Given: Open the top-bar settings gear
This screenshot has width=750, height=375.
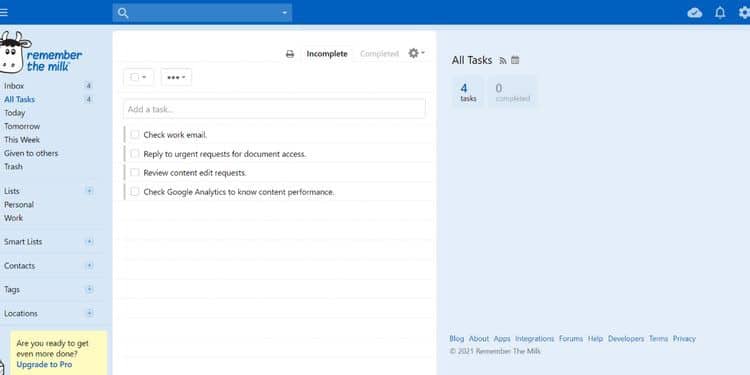Looking at the screenshot, I should click(744, 13).
